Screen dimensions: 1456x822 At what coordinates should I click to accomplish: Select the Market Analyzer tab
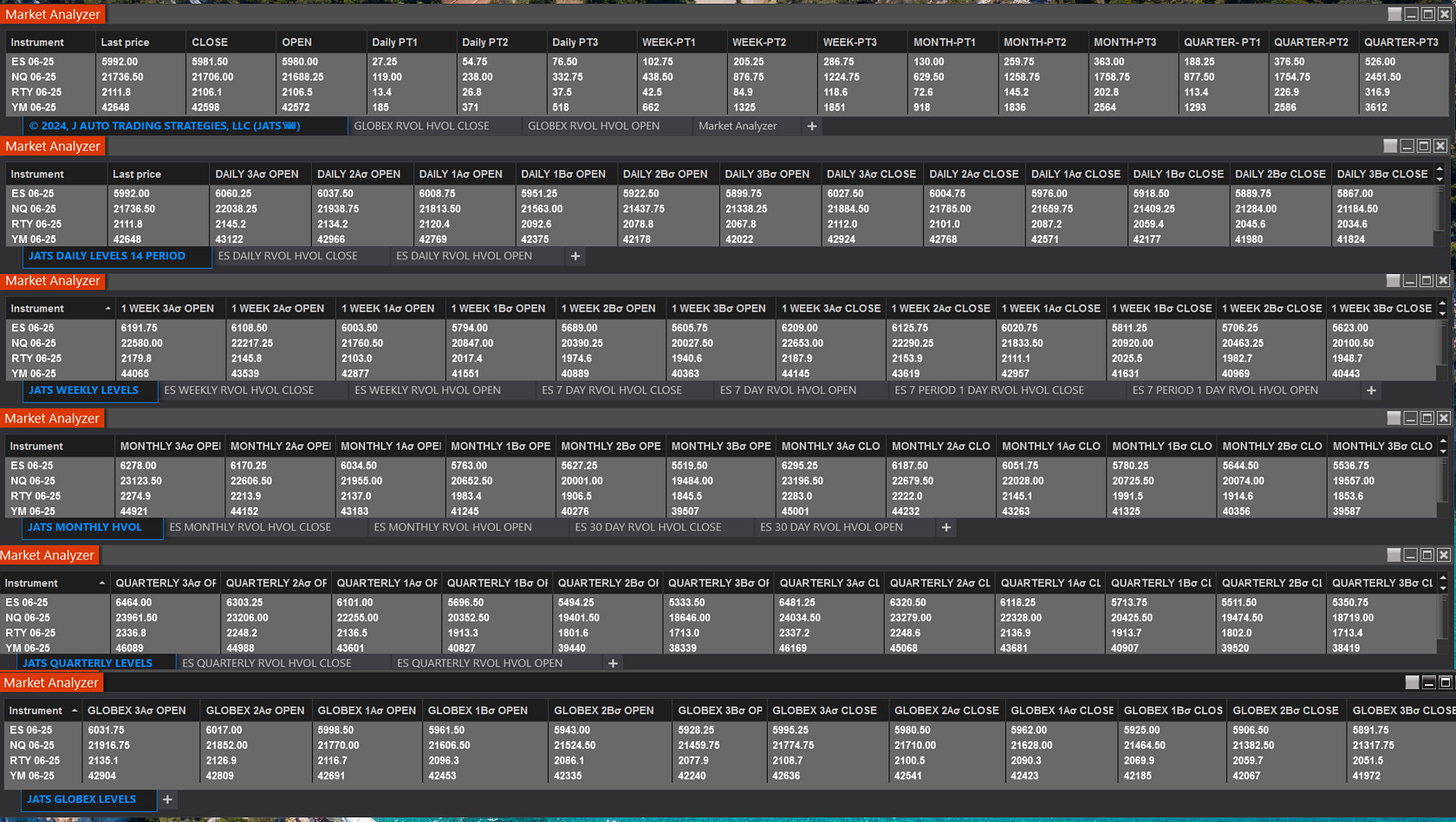[737, 126]
